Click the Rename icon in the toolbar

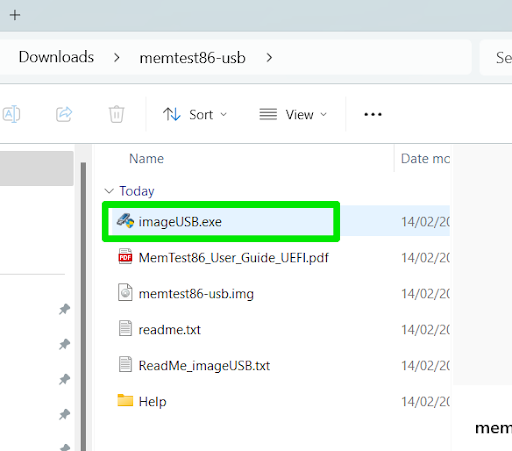point(11,114)
